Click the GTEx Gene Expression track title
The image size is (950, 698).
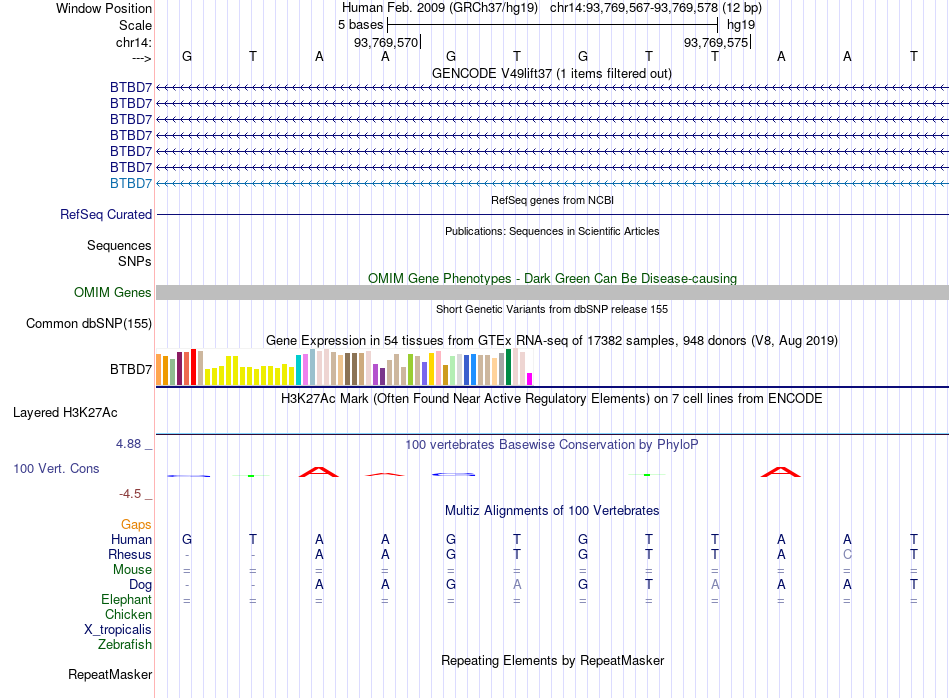click(552, 341)
